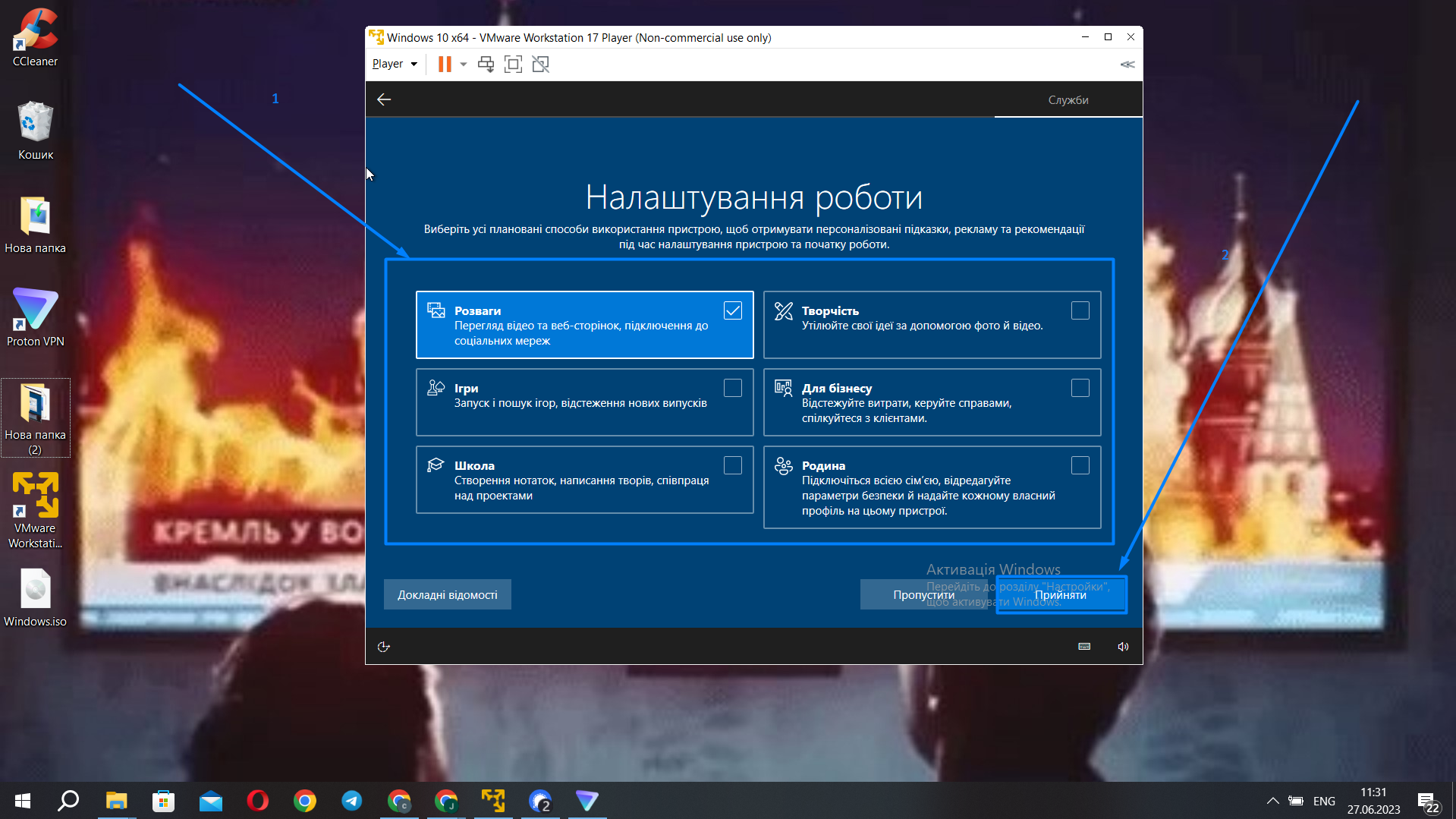This screenshot has width=1456, height=819.
Task: Collapse VMware toolbar chevrons
Action: tap(1127, 65)
